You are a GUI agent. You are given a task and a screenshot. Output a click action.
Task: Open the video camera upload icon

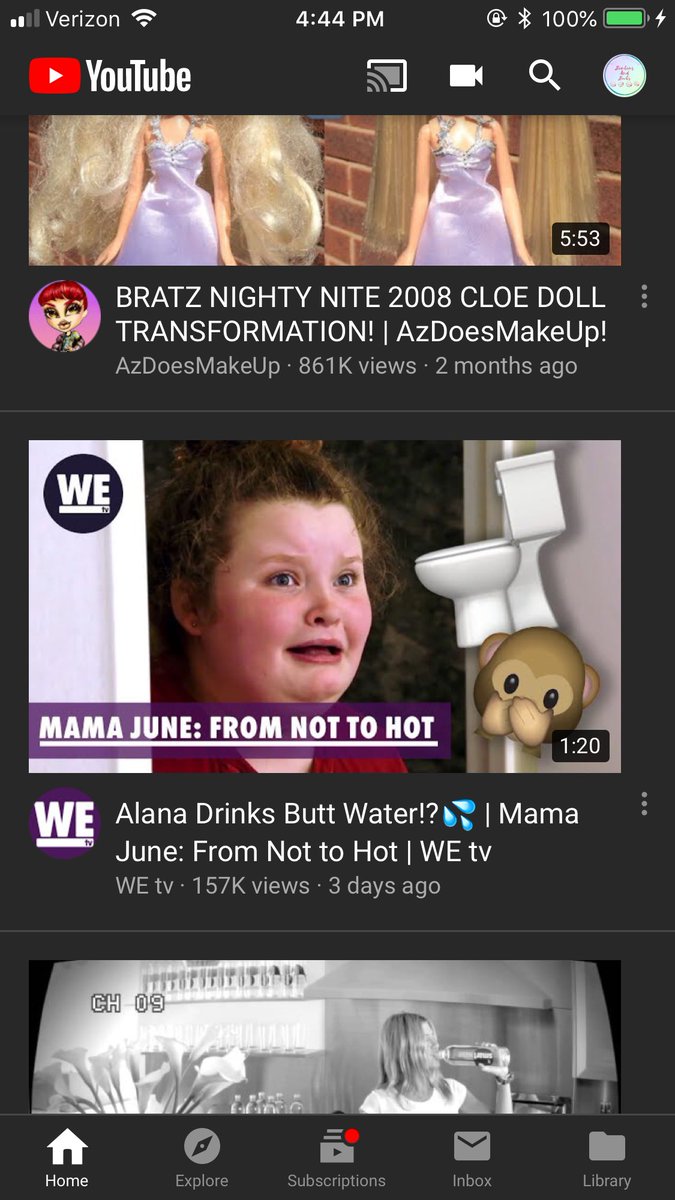click(466, 76)
